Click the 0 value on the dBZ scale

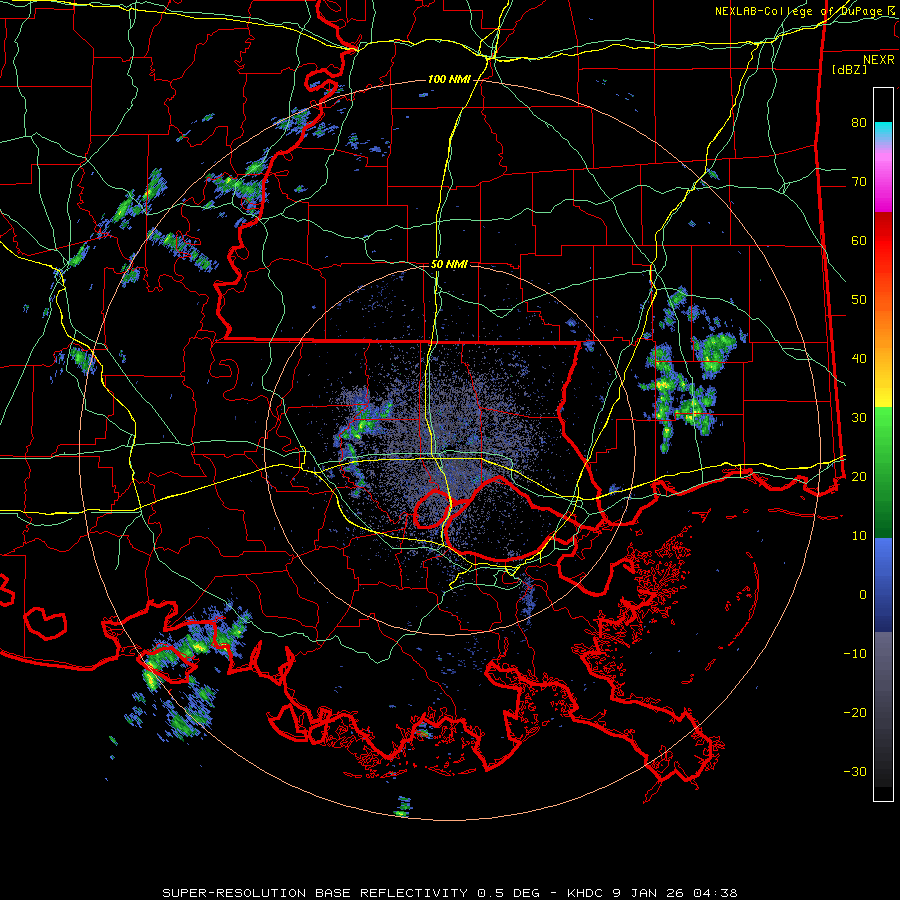pos(863,595)
